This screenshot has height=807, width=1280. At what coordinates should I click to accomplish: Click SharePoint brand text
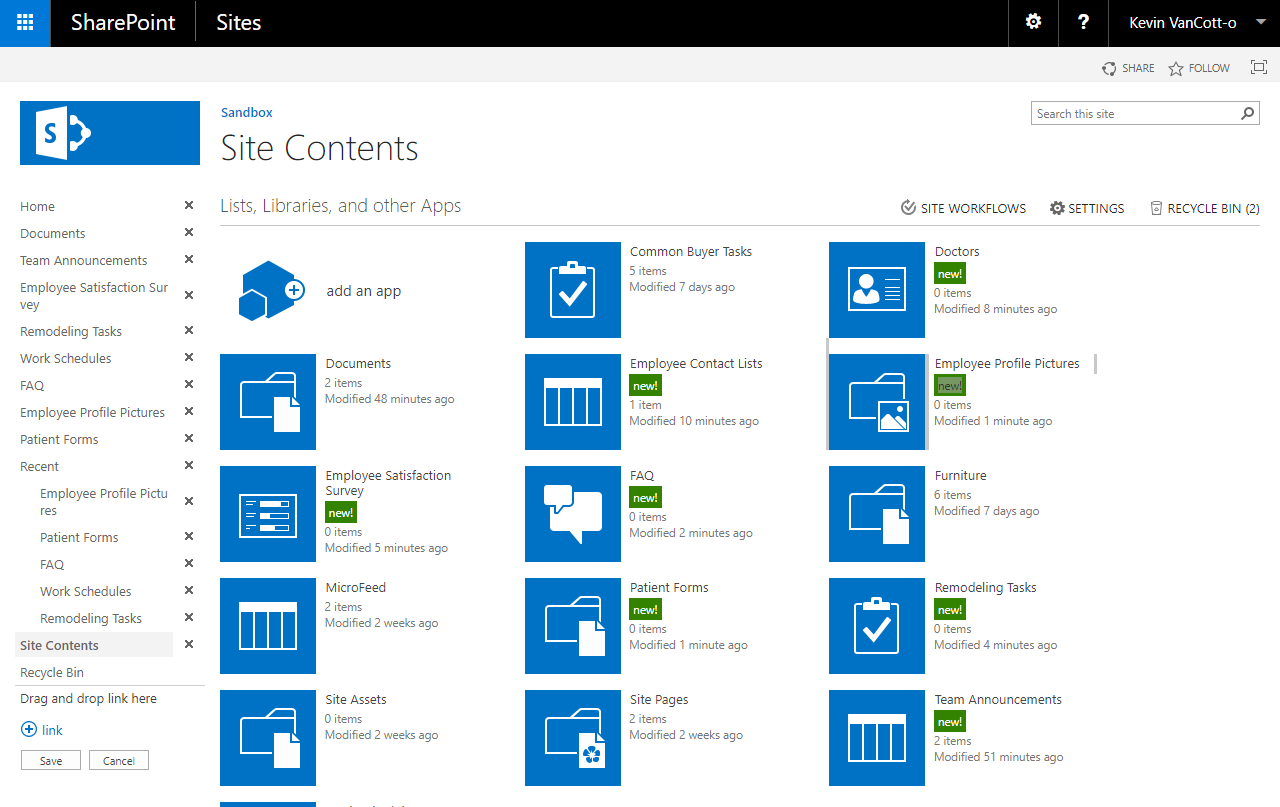tap(123, 23)
